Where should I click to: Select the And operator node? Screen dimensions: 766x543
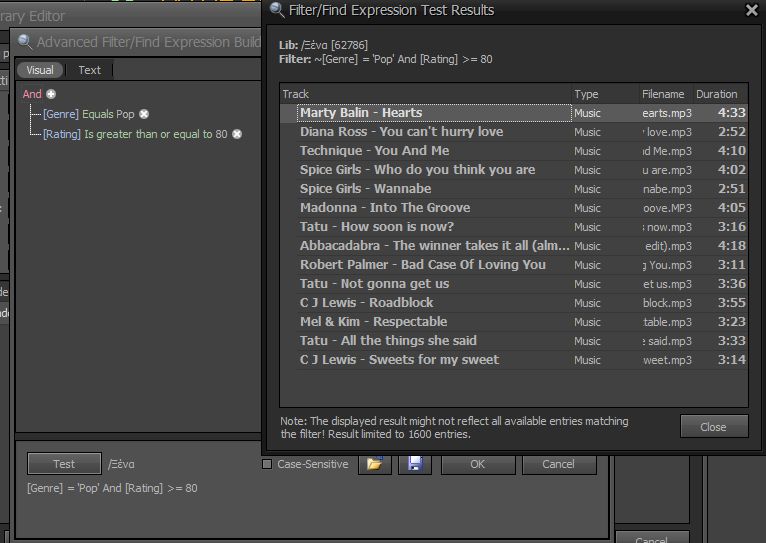point(32,94)
